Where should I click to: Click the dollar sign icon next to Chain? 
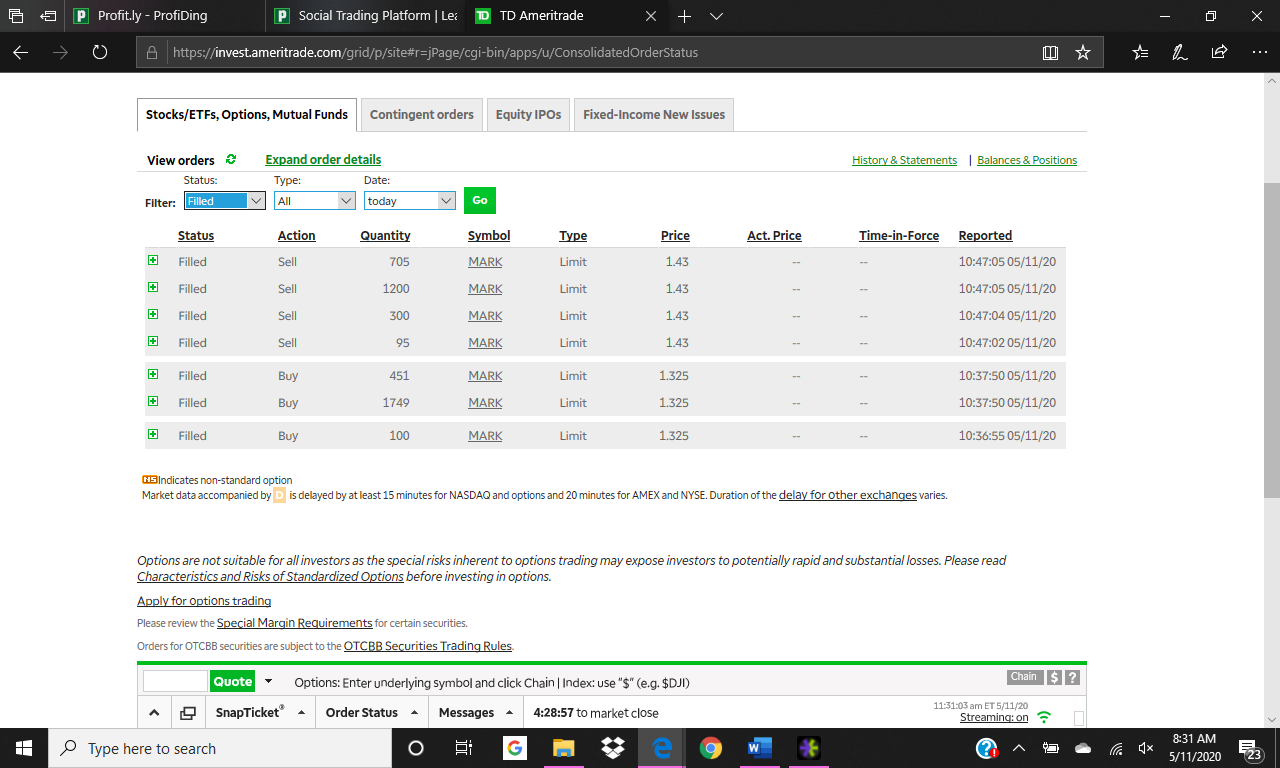pyautogui.click(x=1054, y=678)
